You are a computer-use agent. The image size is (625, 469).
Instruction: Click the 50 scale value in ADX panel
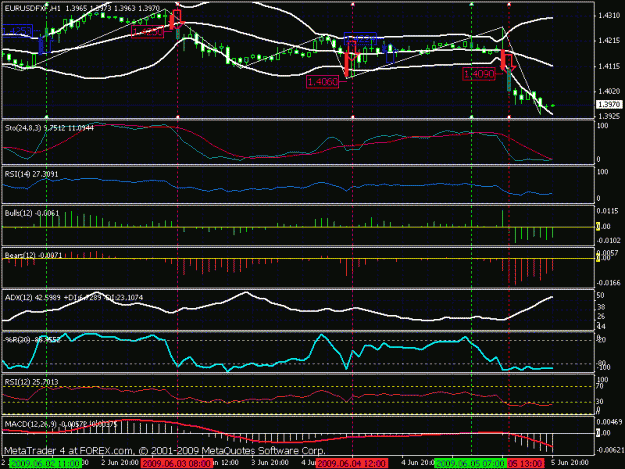(x=601, y=296)
